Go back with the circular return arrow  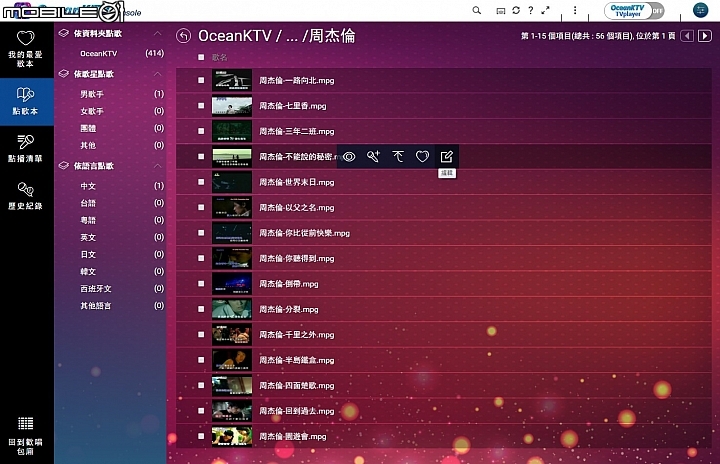coord(183,36)
